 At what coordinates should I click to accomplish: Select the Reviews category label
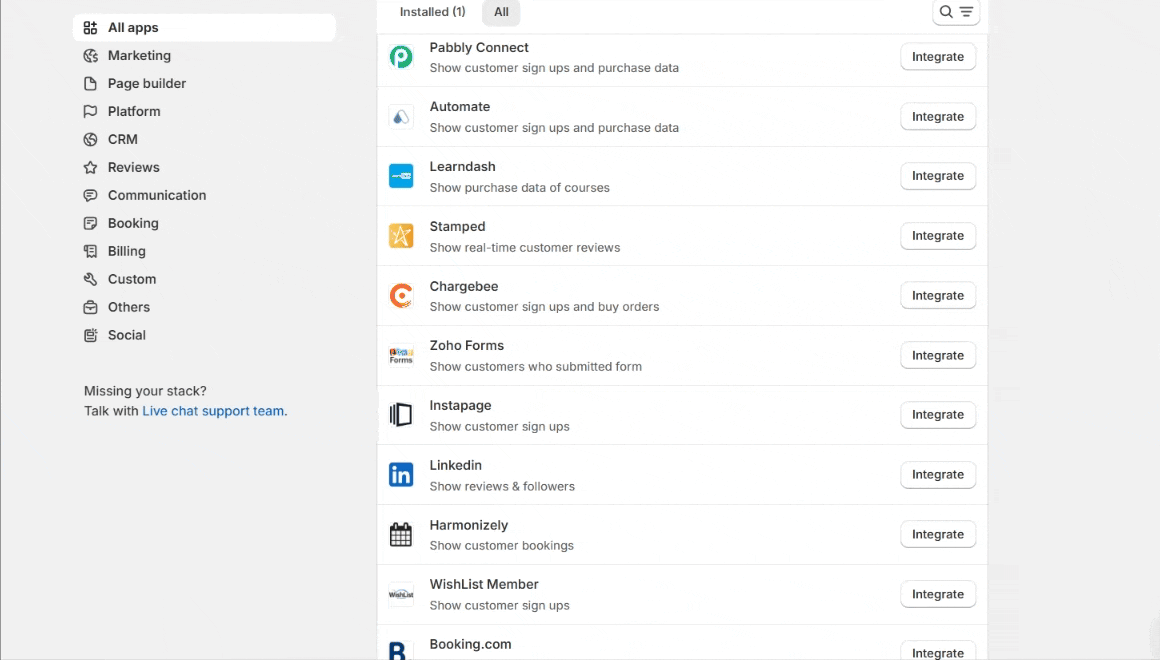tap(133, 167)
